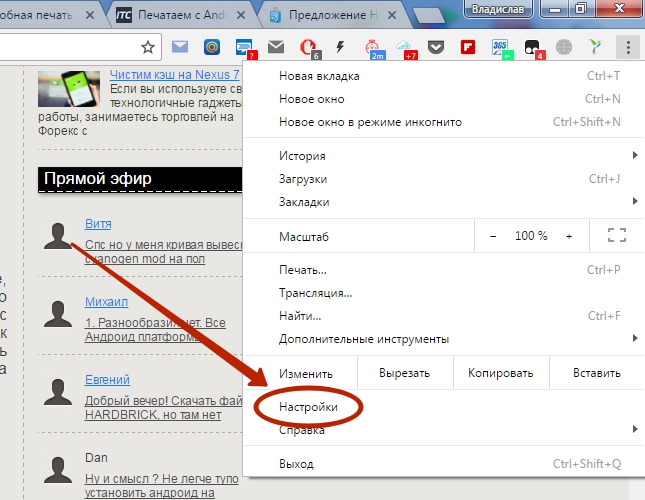Select Трансляция... menu item
The height and width of the screenshot is (500, 645).
444,293
